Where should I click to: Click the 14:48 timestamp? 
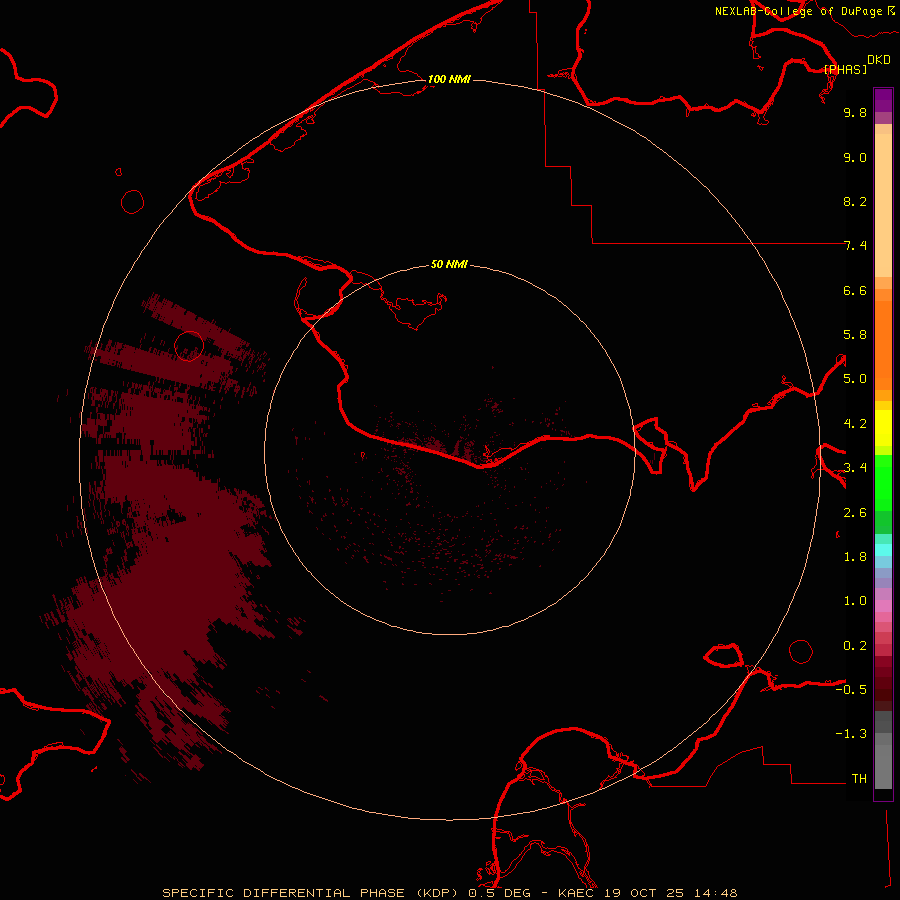pos(716,893)
